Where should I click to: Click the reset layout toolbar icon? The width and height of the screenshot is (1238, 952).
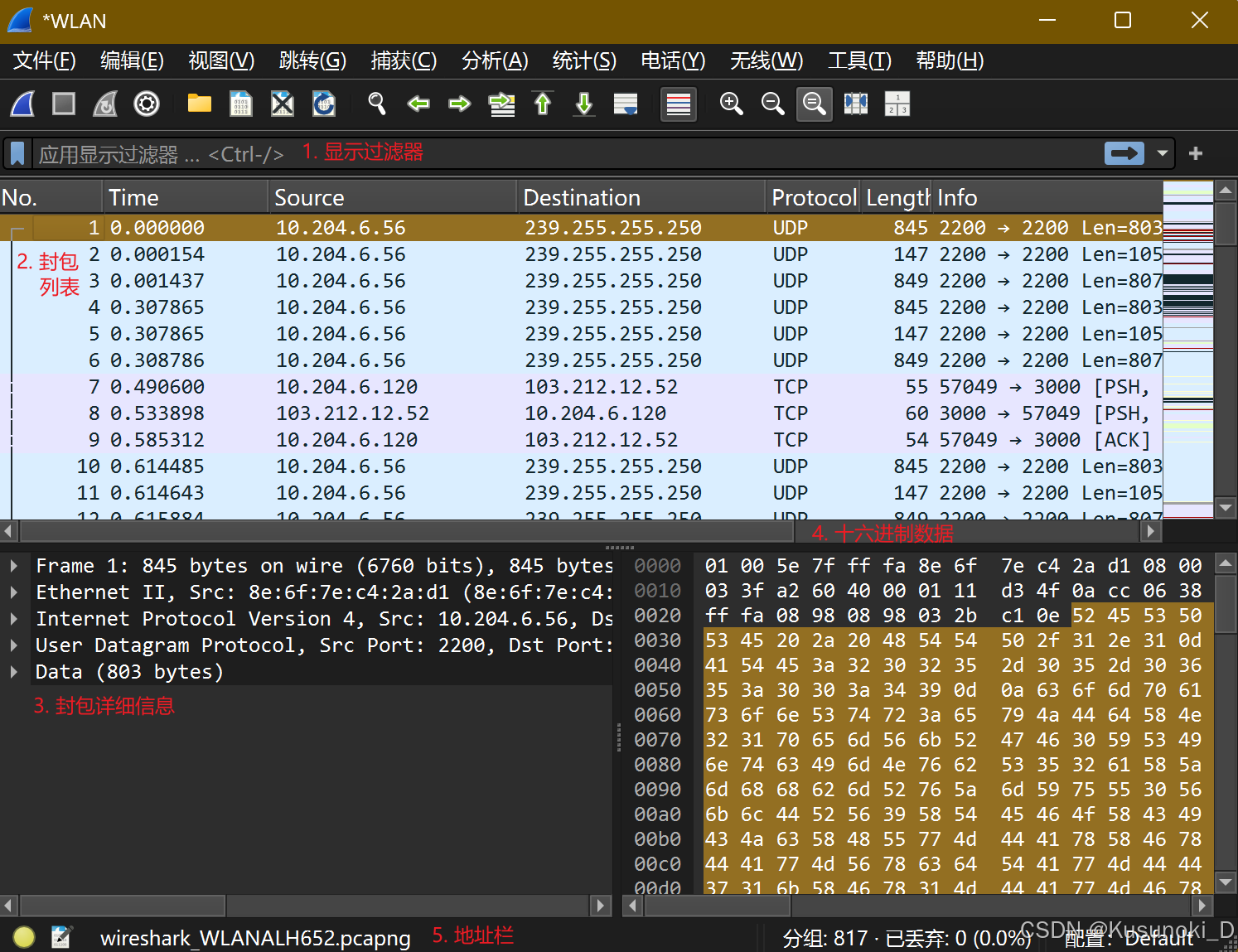[897, 104]
